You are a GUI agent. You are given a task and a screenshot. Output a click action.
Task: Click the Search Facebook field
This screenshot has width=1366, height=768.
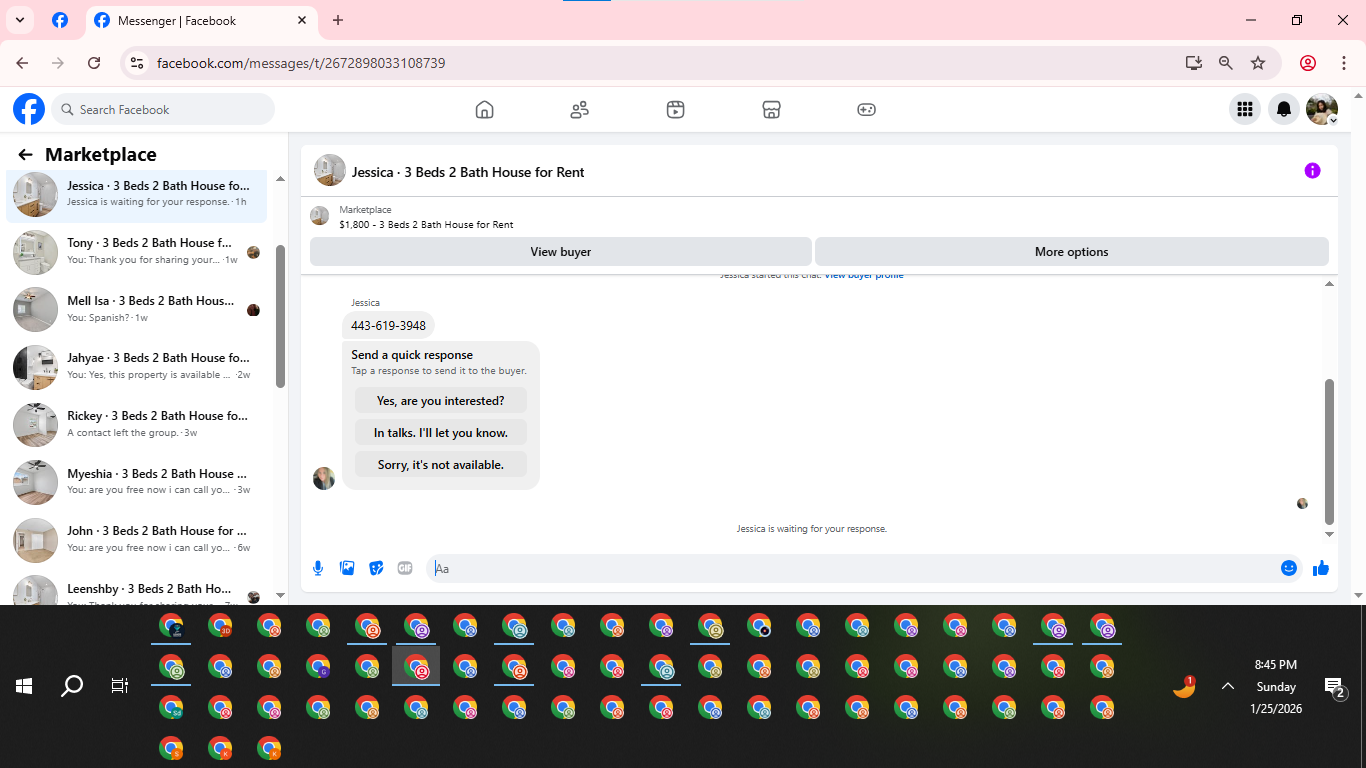[163, 109]
